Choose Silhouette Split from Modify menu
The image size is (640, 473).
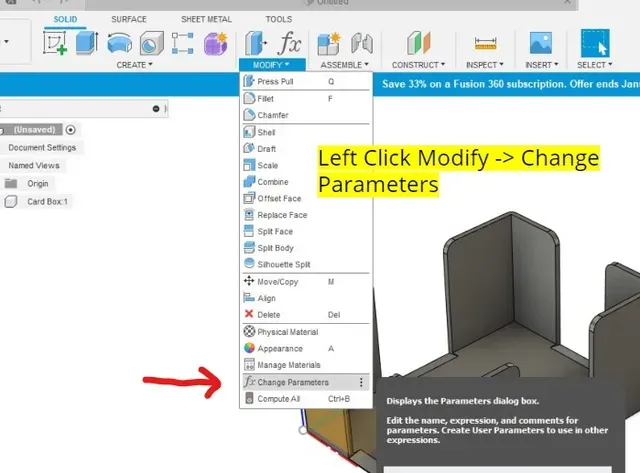click(x=306, y=264)
